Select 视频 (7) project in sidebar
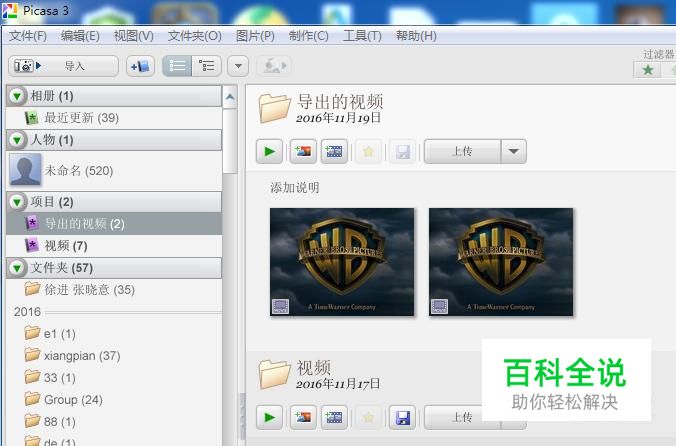The image size is (676, 446). point(114,246)
